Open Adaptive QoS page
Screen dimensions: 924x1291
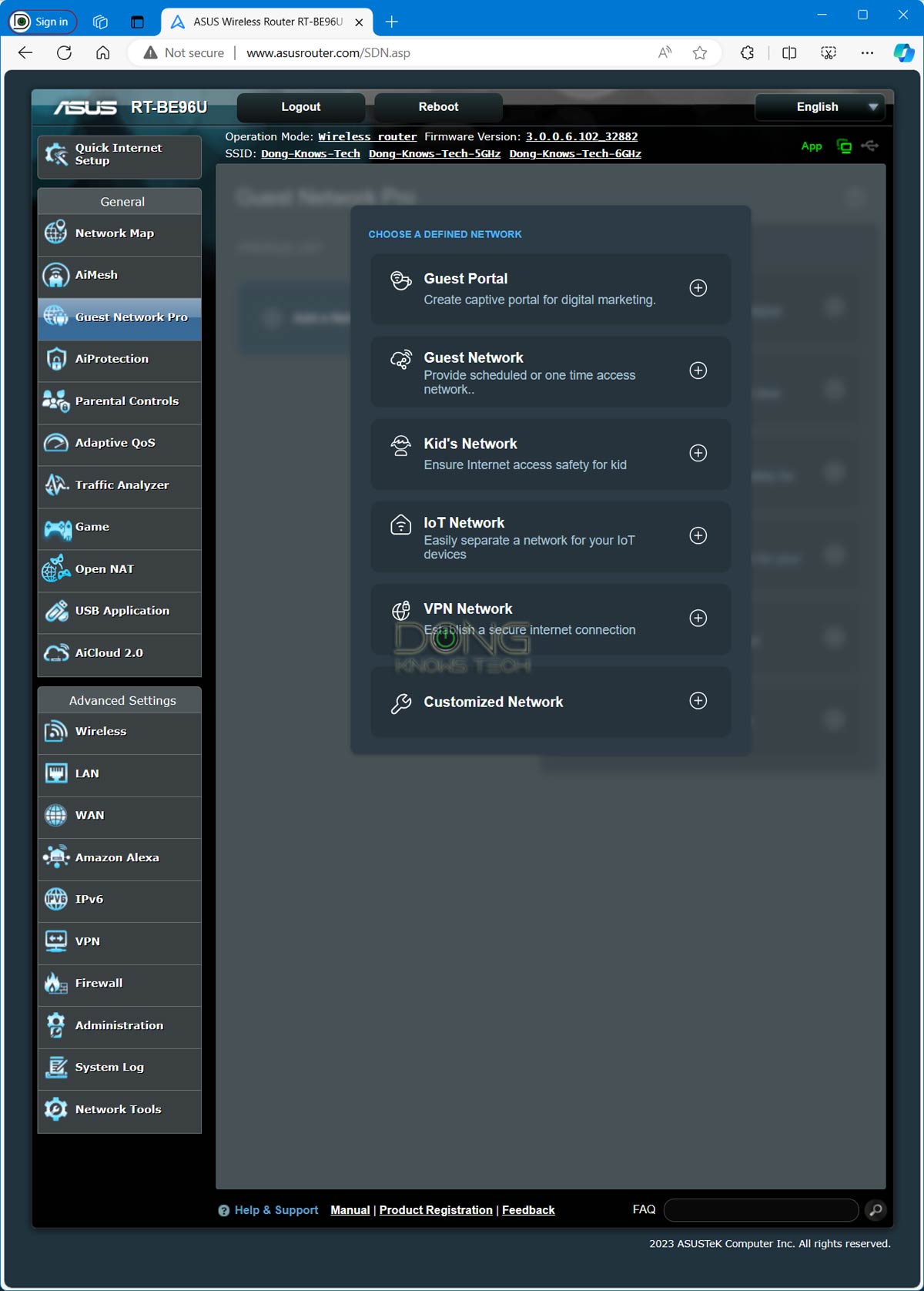[x=119, y=444]
